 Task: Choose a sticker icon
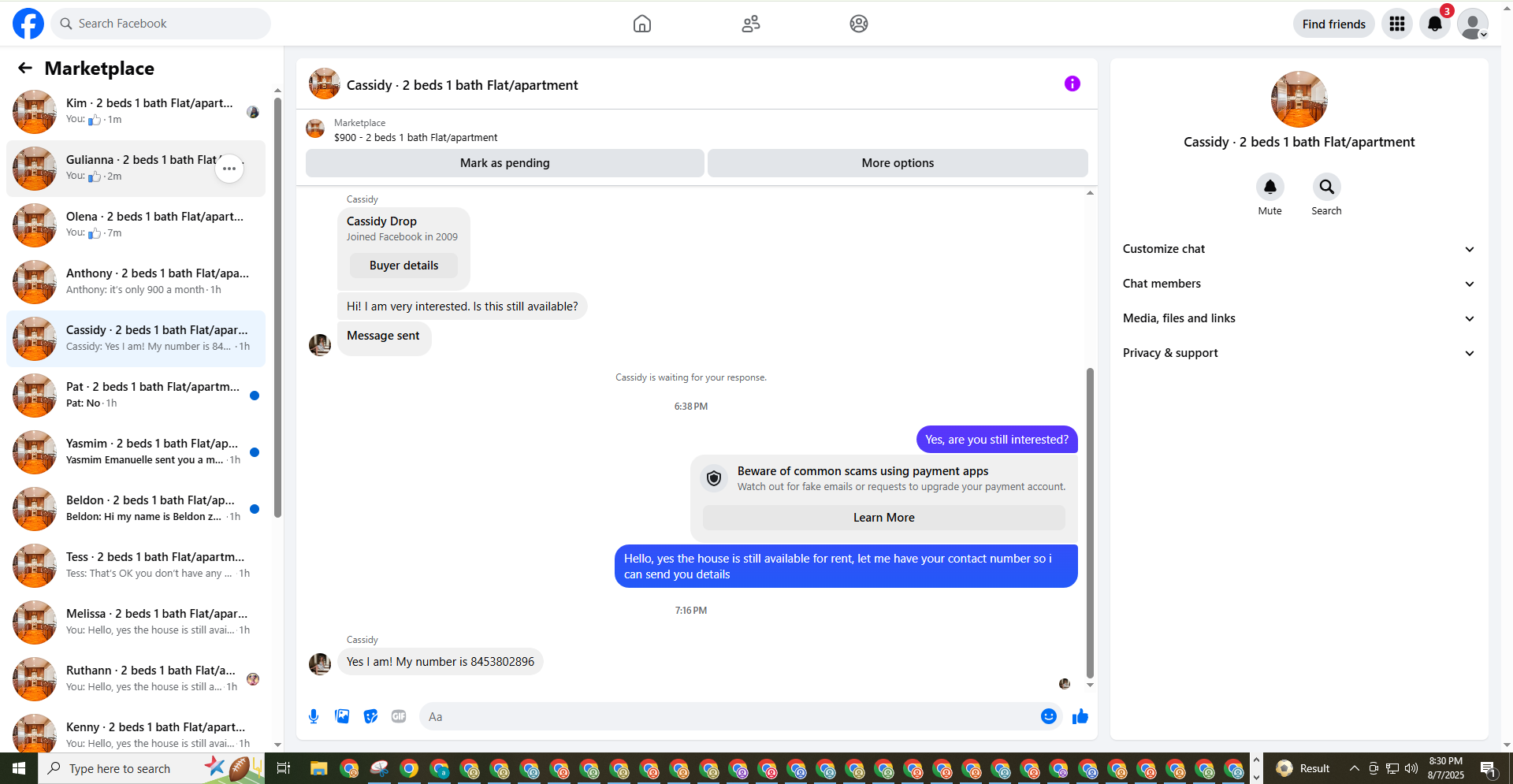[370, 716]
